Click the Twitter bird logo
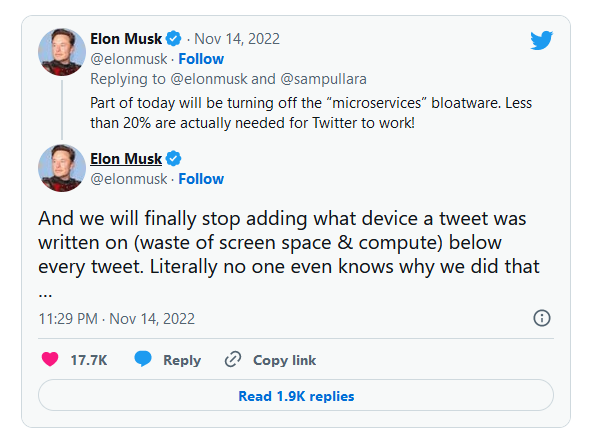 541,40
